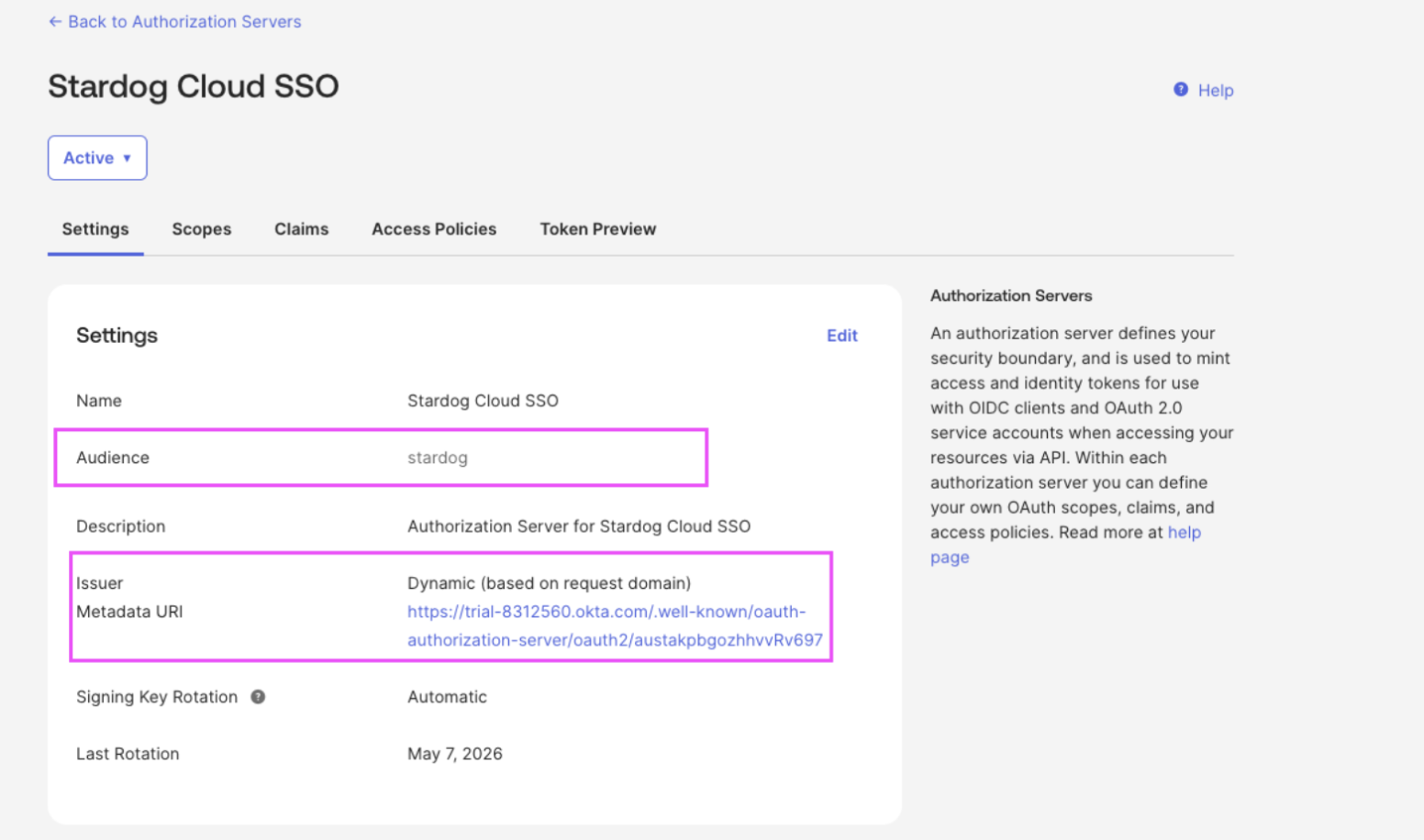Click the Stardog Cloud SSO page heading

click(194, 86)
